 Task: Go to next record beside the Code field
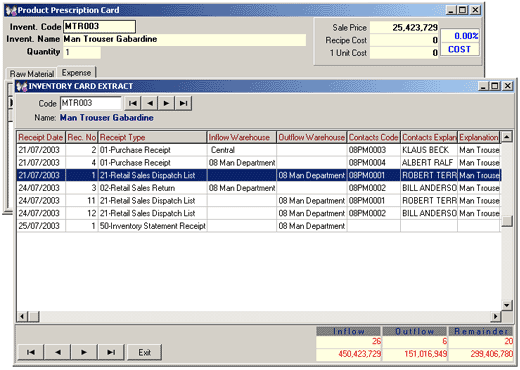click(166, 103)
